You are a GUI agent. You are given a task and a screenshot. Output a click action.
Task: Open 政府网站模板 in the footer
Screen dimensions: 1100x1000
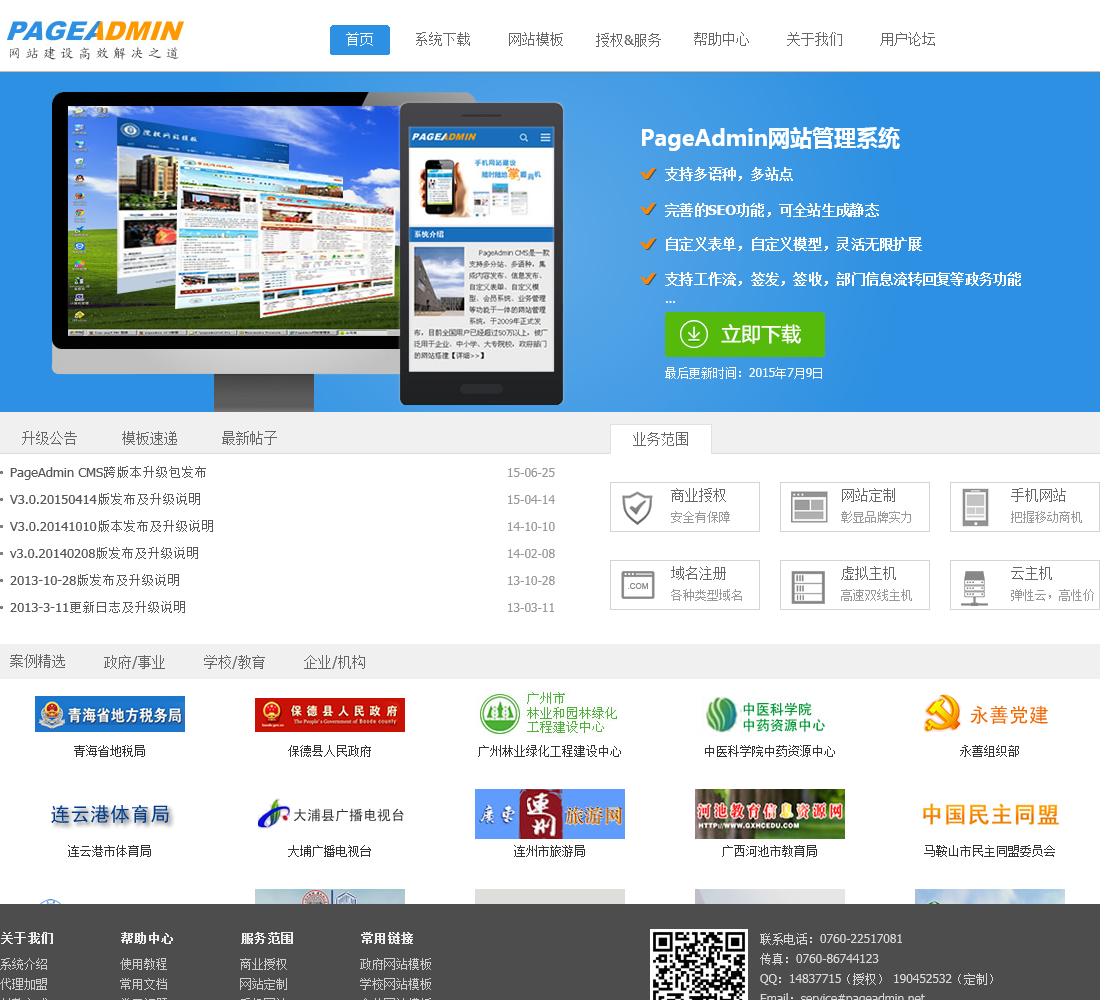(x=396, y=964)
